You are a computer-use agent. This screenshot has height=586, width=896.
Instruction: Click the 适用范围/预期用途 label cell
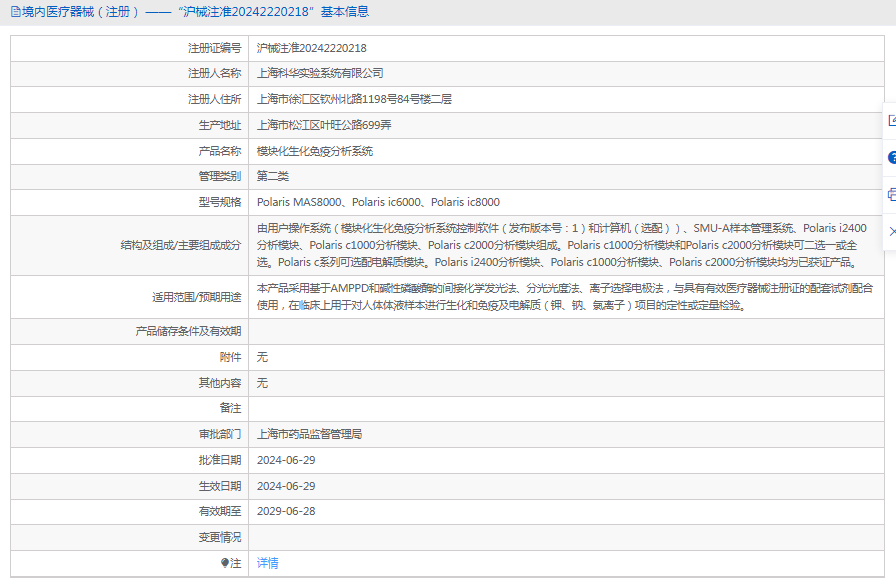[130, 297]
